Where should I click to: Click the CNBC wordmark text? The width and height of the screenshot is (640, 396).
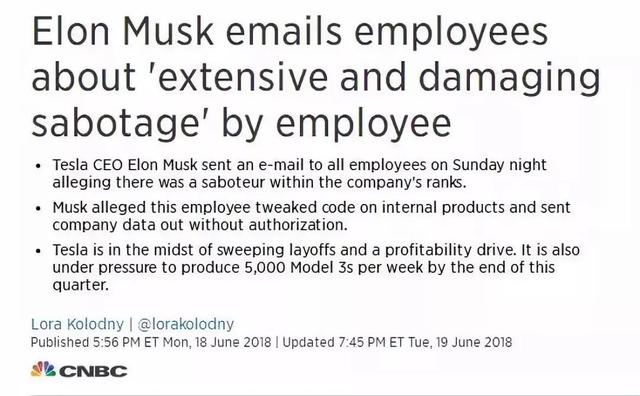click(x=93, y=371)
